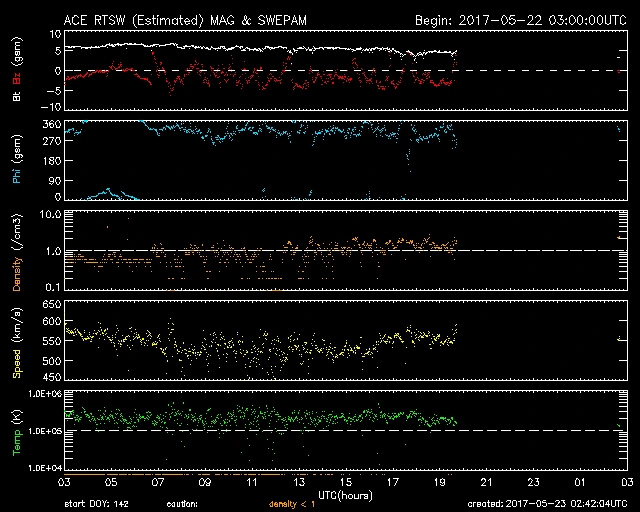Click the "650" tick label in Speed panel
Image resolution: width=640 pixels, height=512 pixels.
tap(52, 304)
